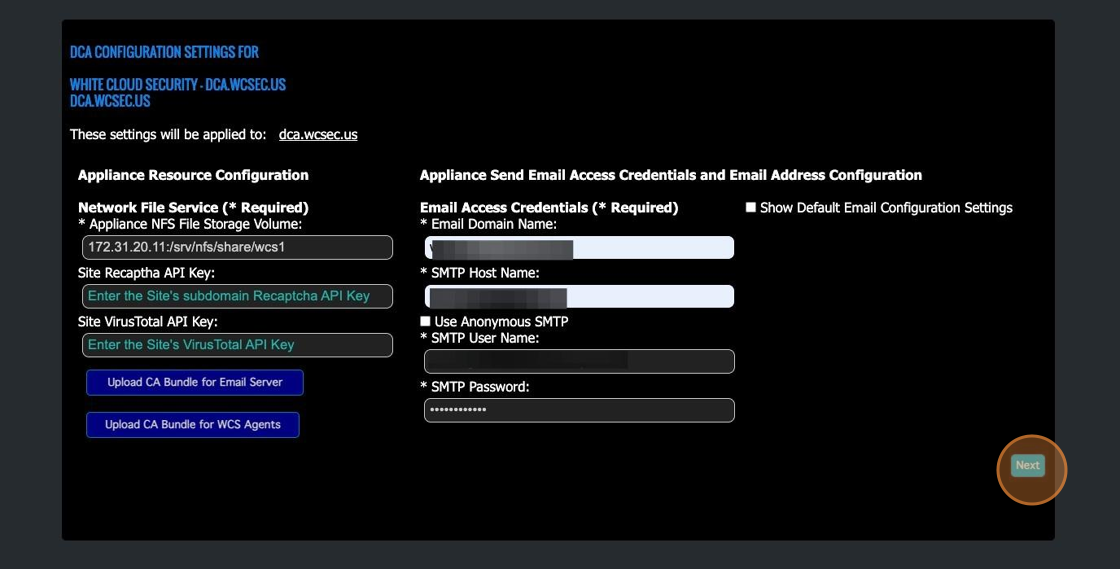This screenshot has width=1120, height=569.
Task: Click the 'Show Default Email Configuration Settings' label text
Action: click(x=886, y=208)
